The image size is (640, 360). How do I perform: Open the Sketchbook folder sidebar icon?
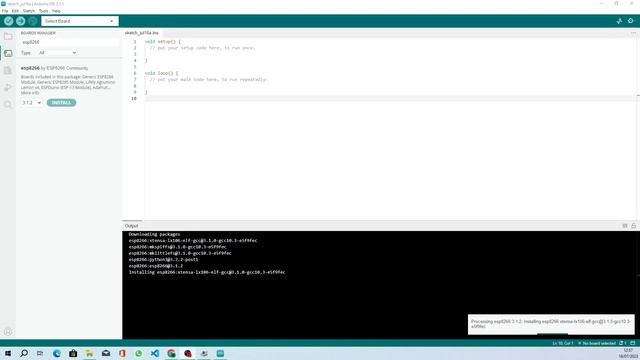click(x=8, y=36)
